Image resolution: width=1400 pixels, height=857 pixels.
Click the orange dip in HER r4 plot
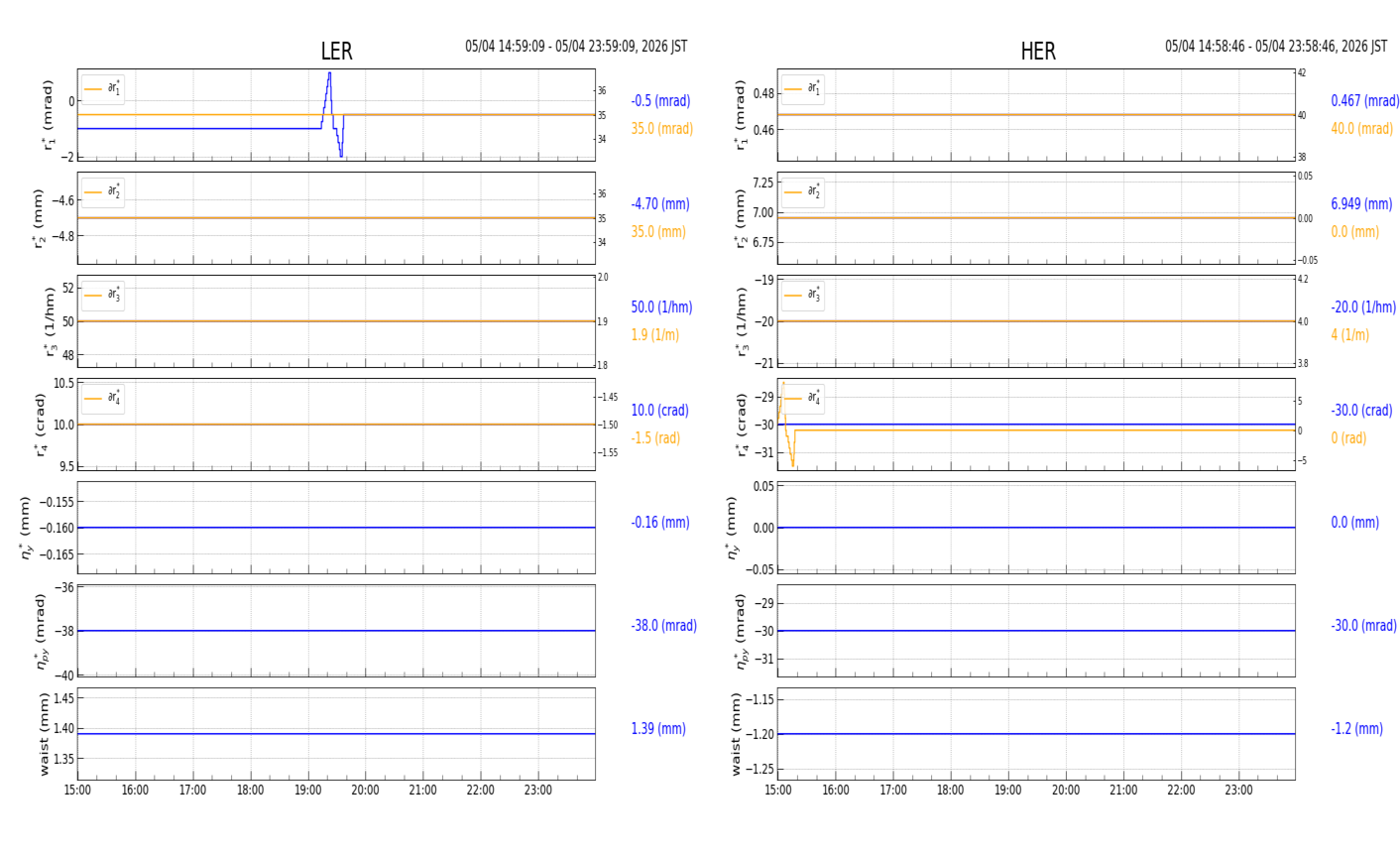point(792,463)
